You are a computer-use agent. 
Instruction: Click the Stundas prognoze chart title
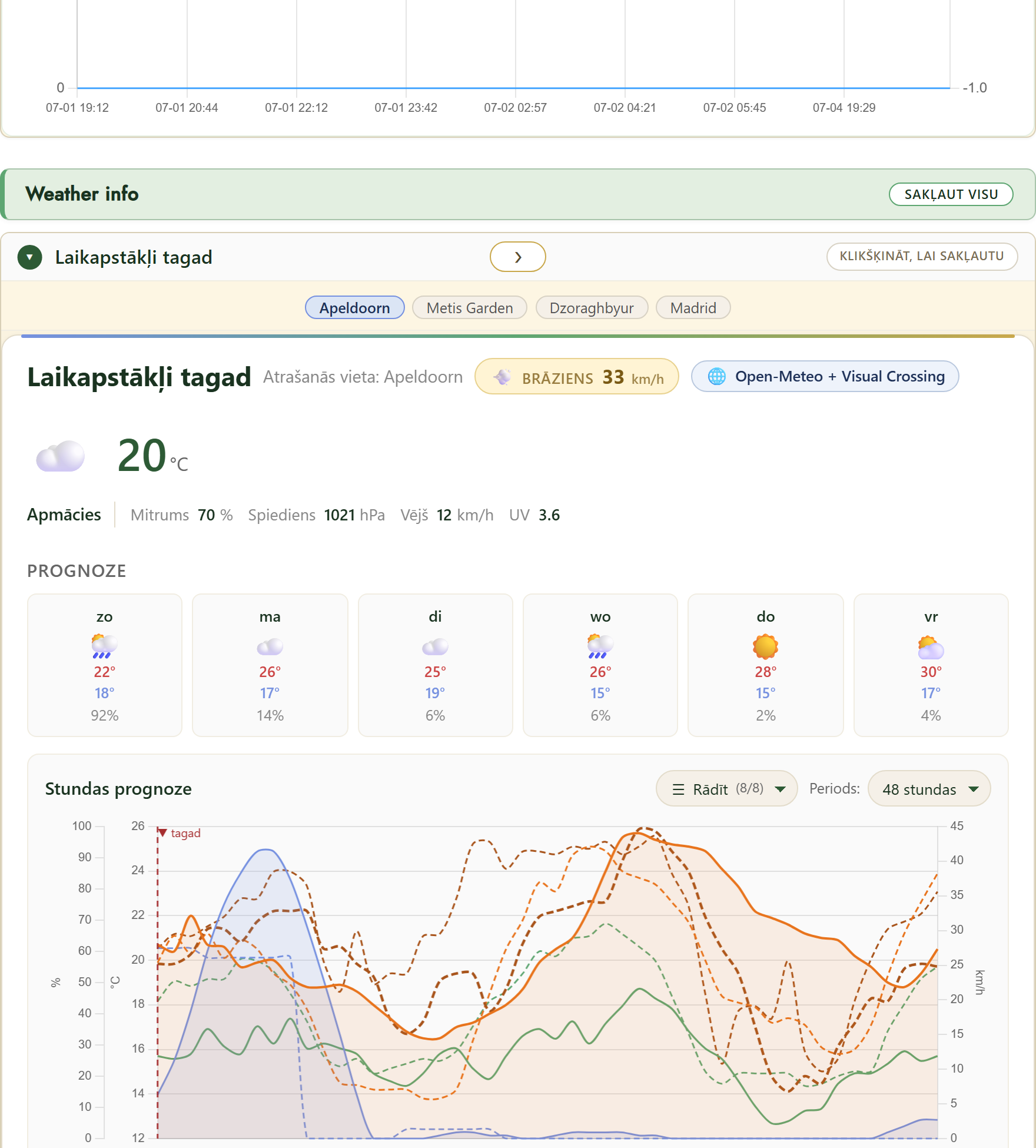(118, 788)
